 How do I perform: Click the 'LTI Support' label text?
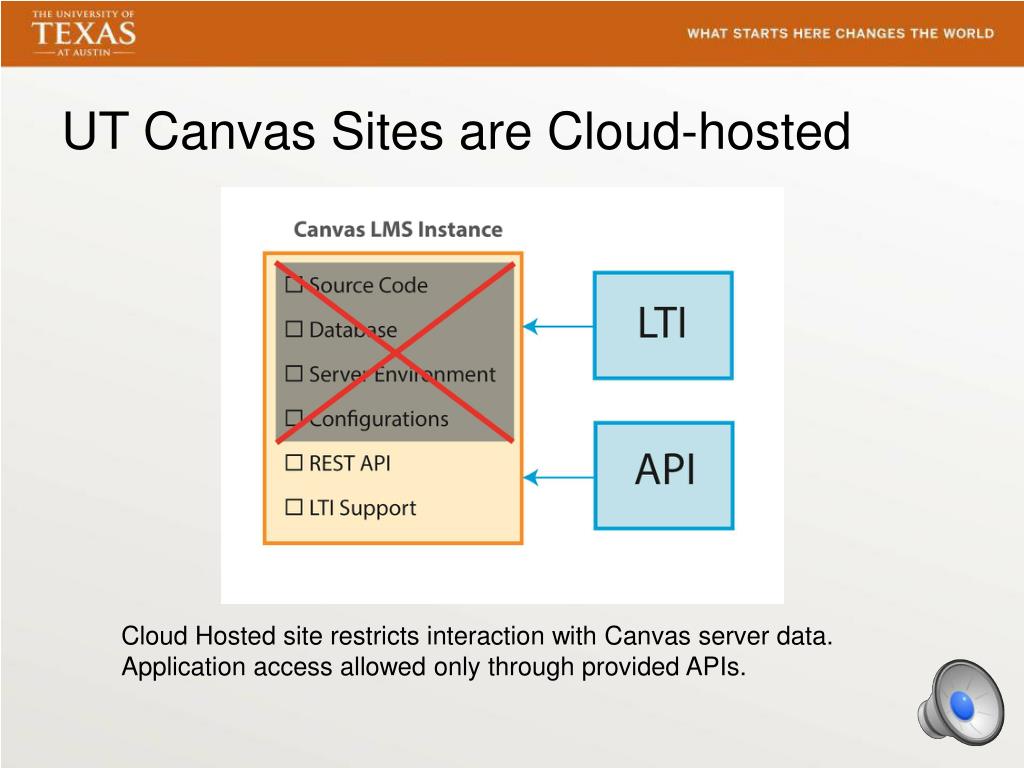click(x=362, y=508)
